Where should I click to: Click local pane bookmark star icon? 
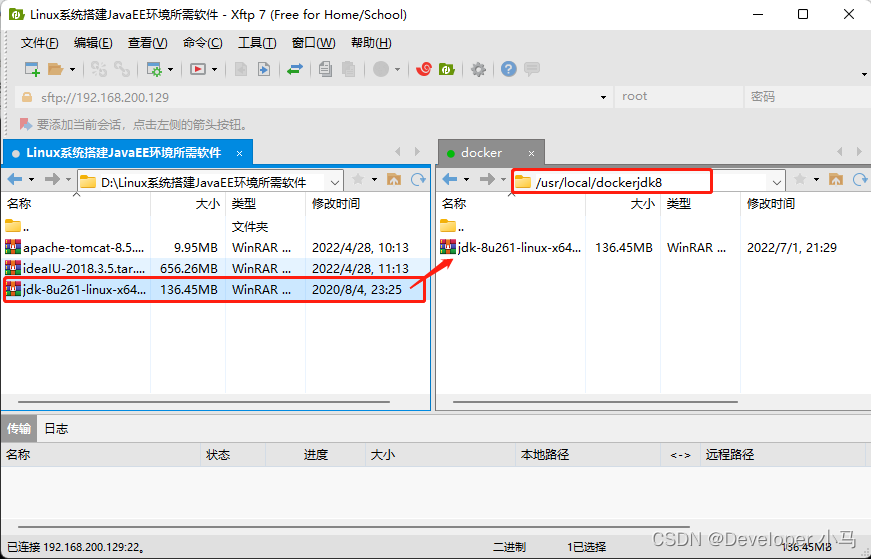click(358, 179)
